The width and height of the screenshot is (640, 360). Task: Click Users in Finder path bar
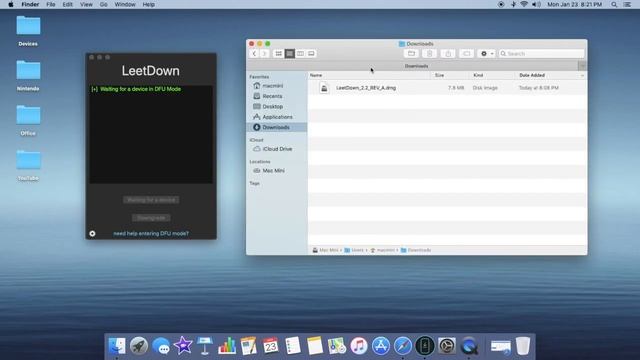[354, 250]
